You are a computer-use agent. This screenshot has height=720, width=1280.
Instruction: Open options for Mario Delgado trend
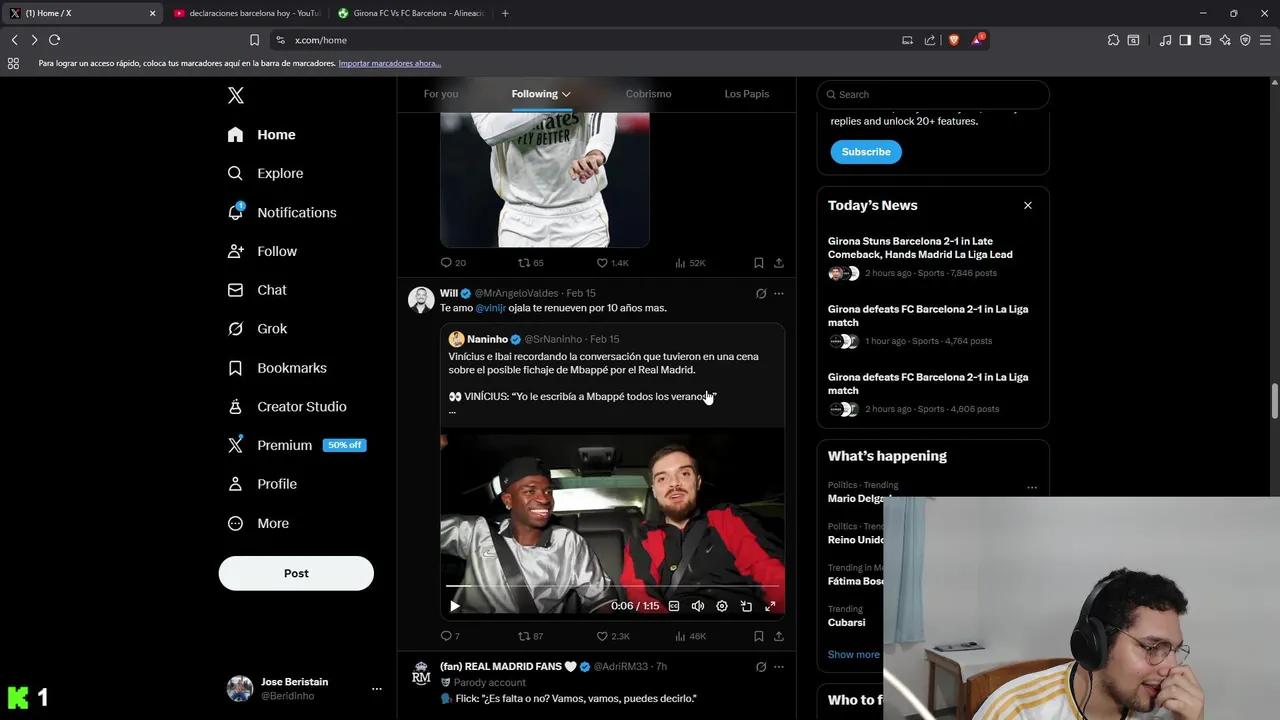click(x=1032, y=488)
